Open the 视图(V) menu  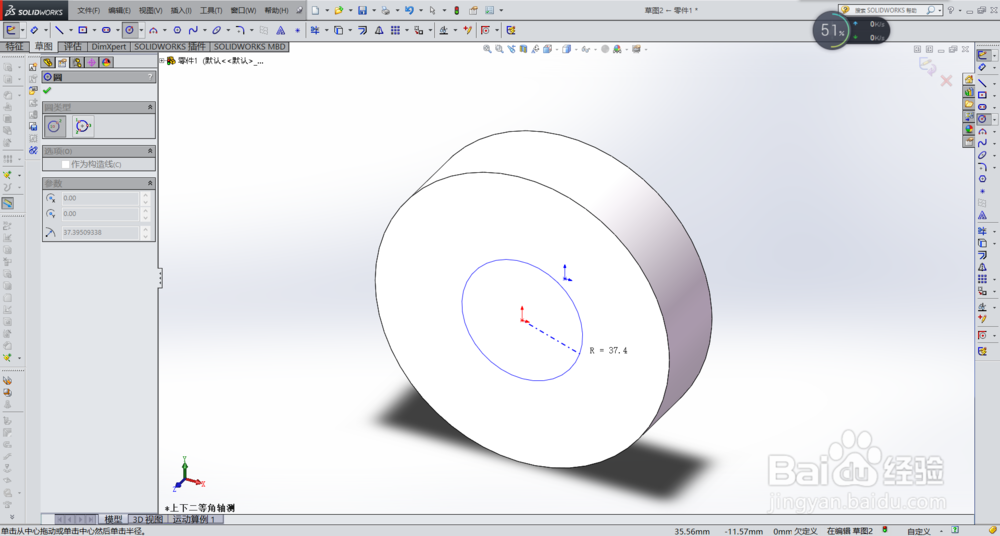coord(151,10)
